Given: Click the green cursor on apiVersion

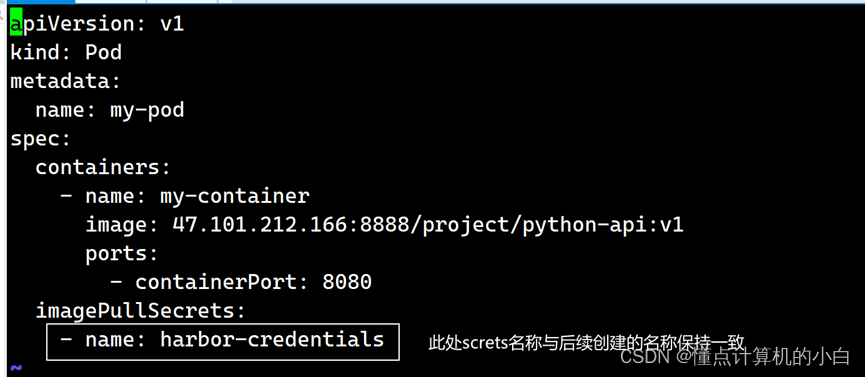Looking at the screenshot, I should click(16, 24).
